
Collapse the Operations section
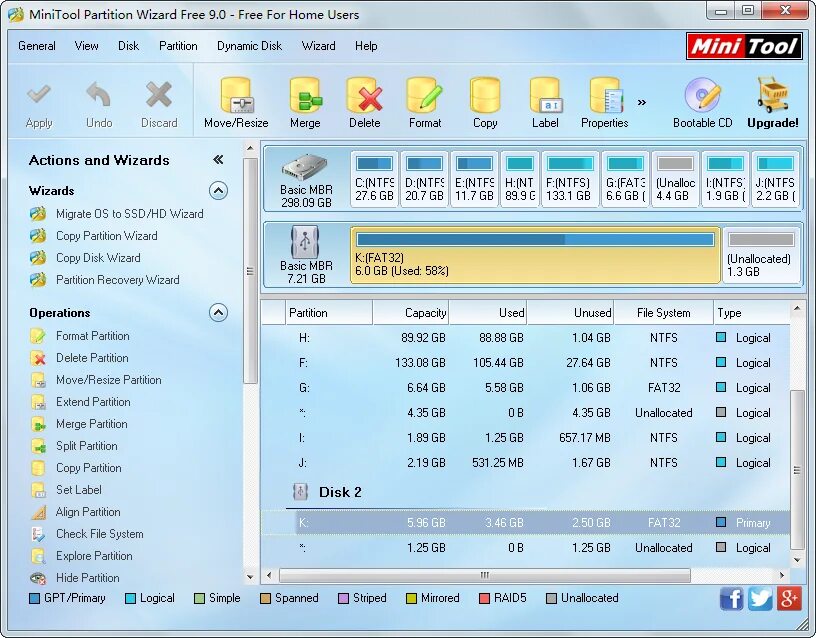point(218,312)
